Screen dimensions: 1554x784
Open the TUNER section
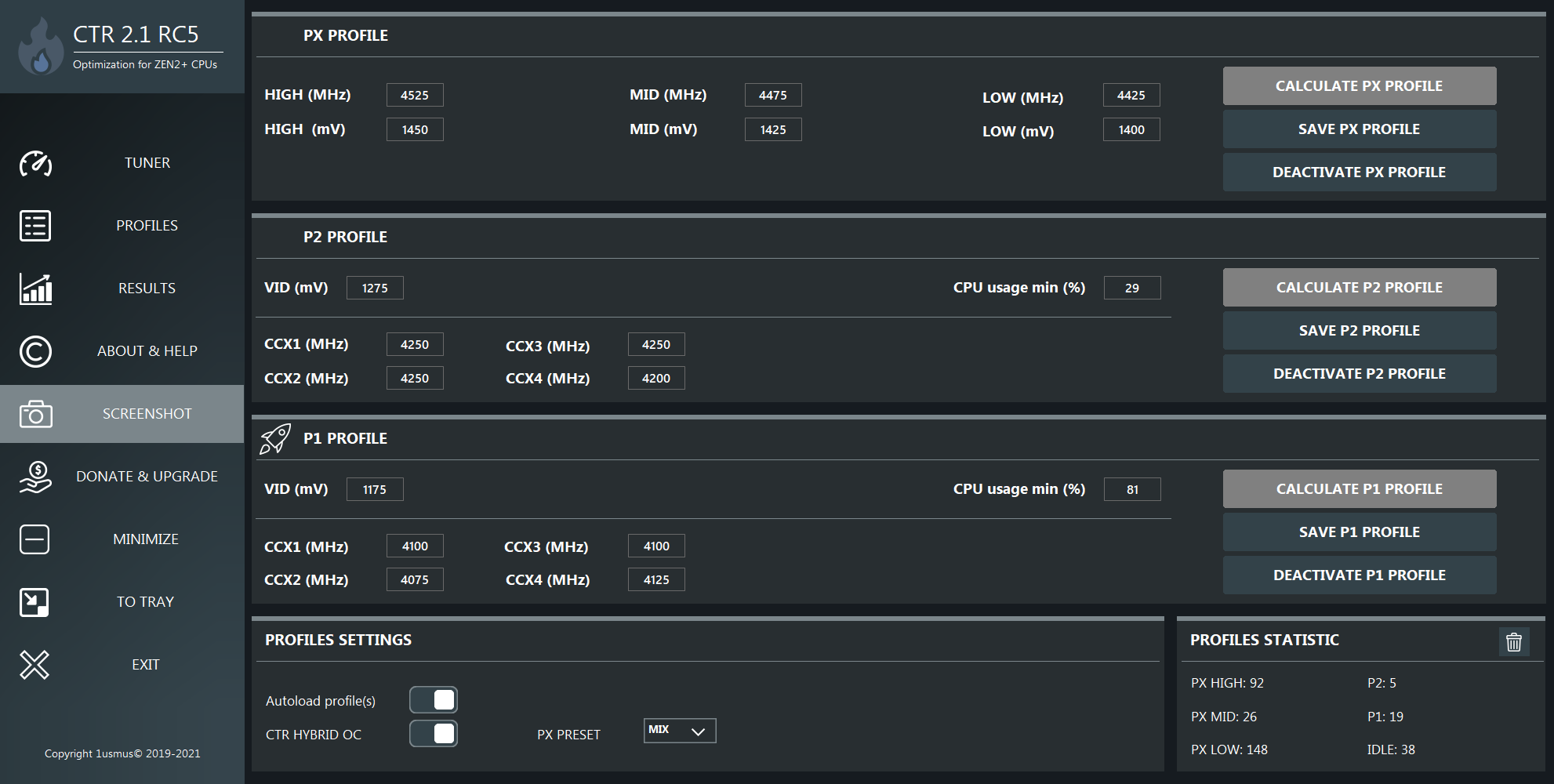tap(147, 163)
